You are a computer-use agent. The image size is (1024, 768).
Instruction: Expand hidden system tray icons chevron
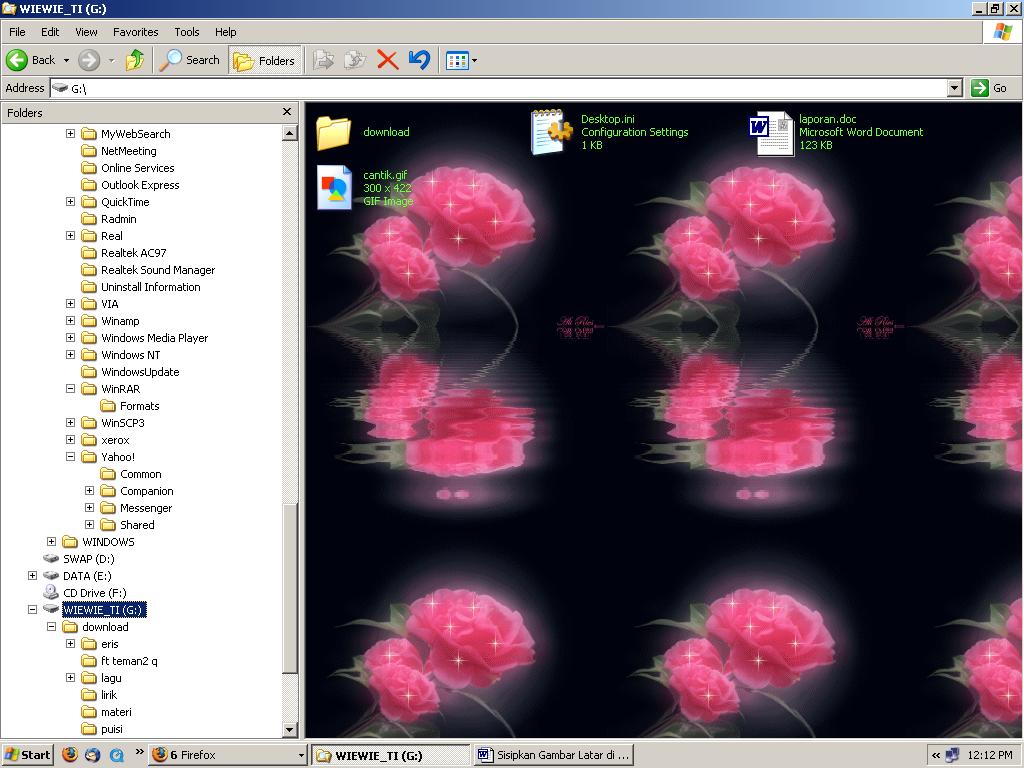click(x=935, y=755)
